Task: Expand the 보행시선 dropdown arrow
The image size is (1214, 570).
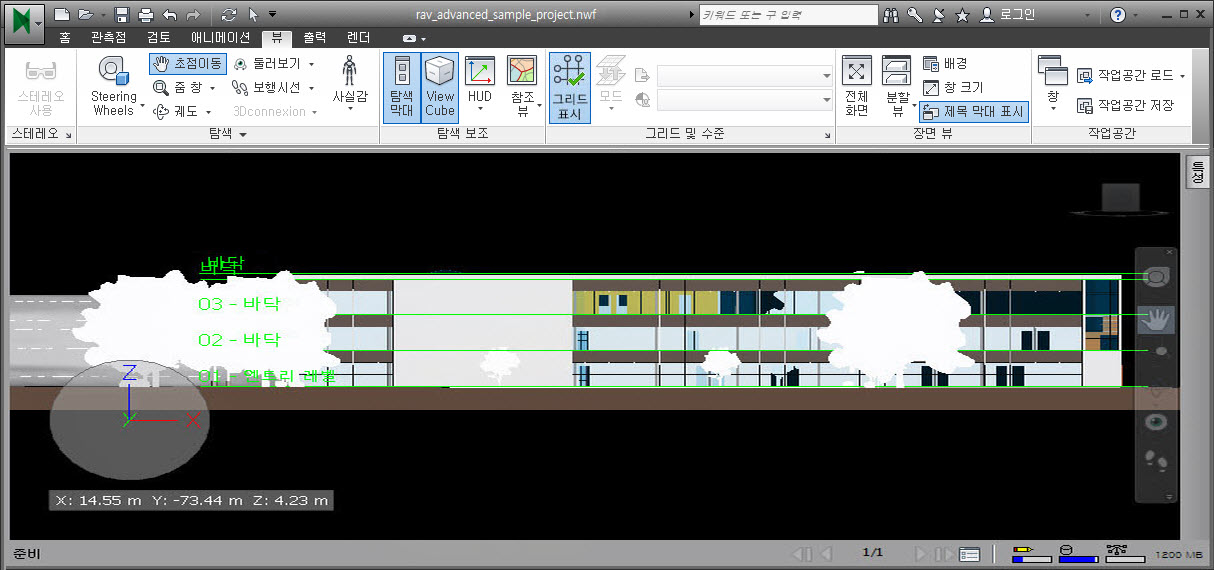Action: pyautogui.click(x=311, y=88)
